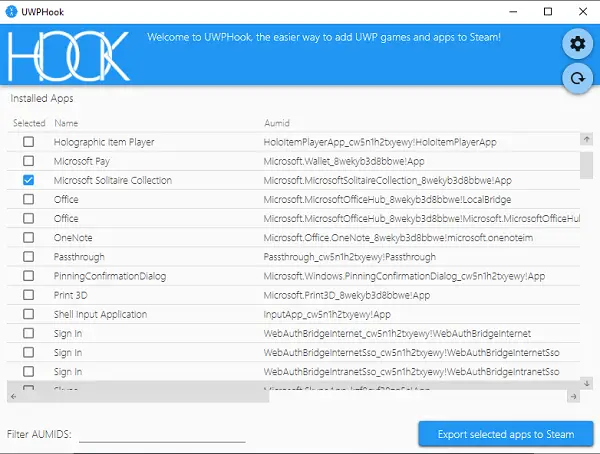Click the refresh apps list button
The height and width of the screenshot is (454, 600).
point(577,78)
